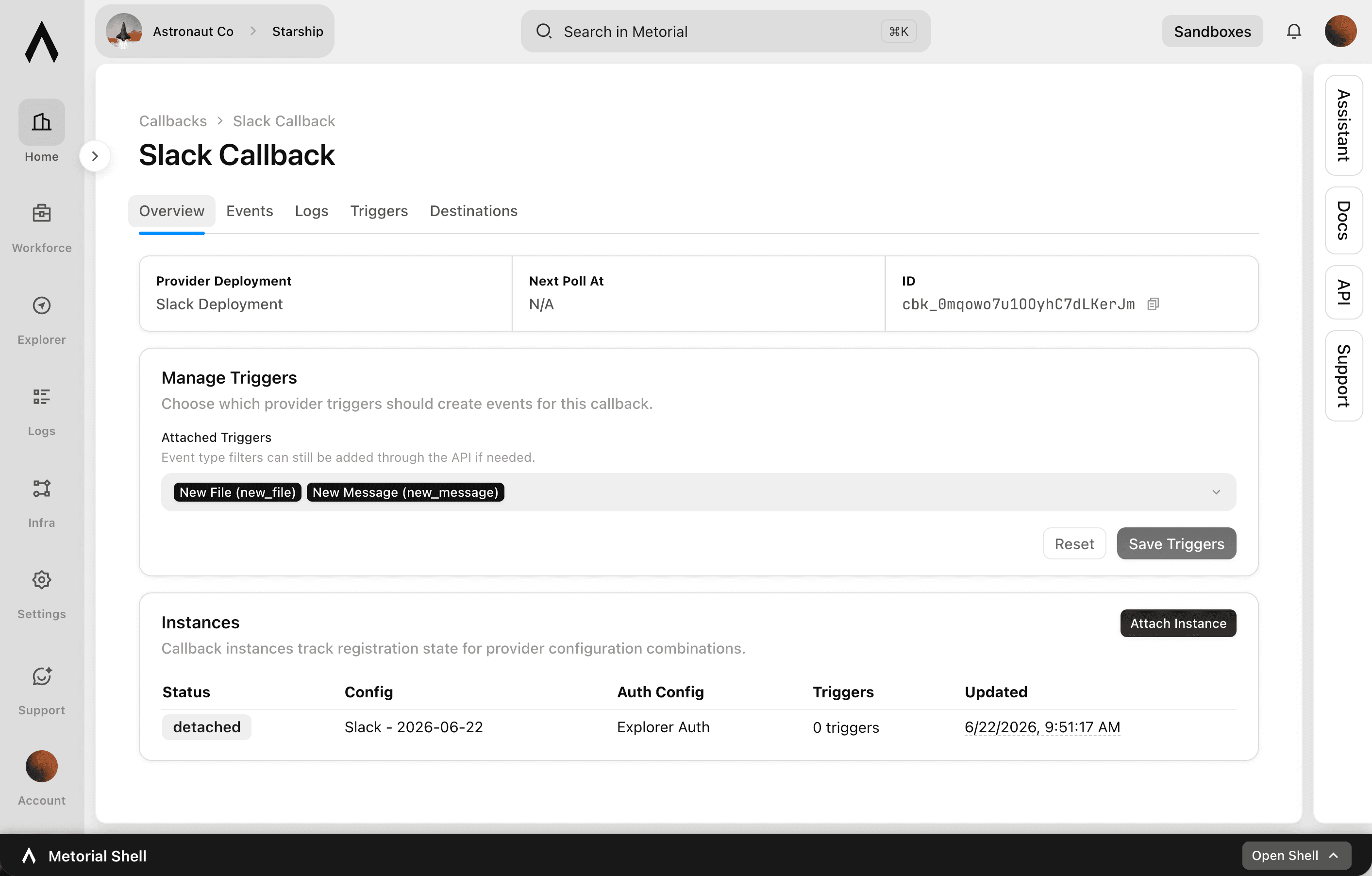The image size is (1372, 876).
Task: Expand the sidebar with the arrow button
Action: 95,156
